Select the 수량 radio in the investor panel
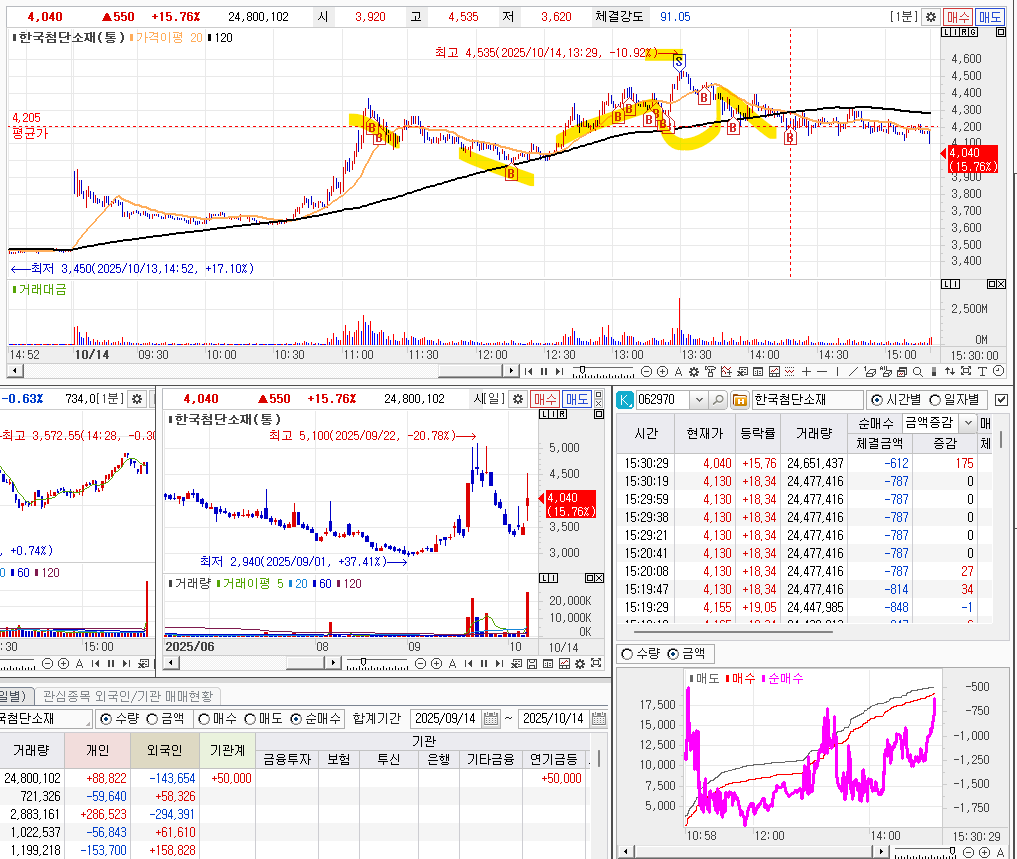 (106, 719)
